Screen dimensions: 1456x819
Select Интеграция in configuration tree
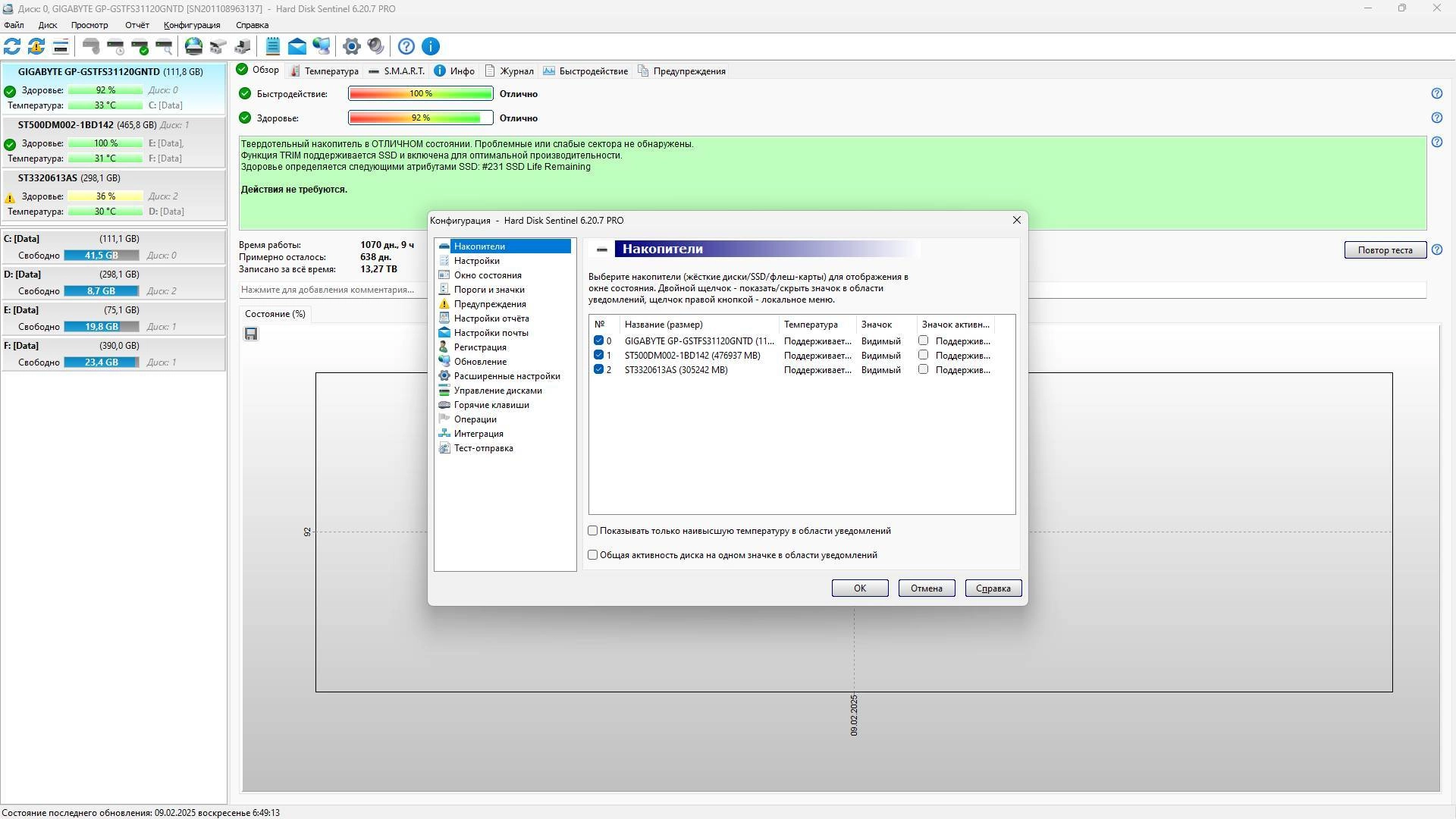[x=479, y=434]
